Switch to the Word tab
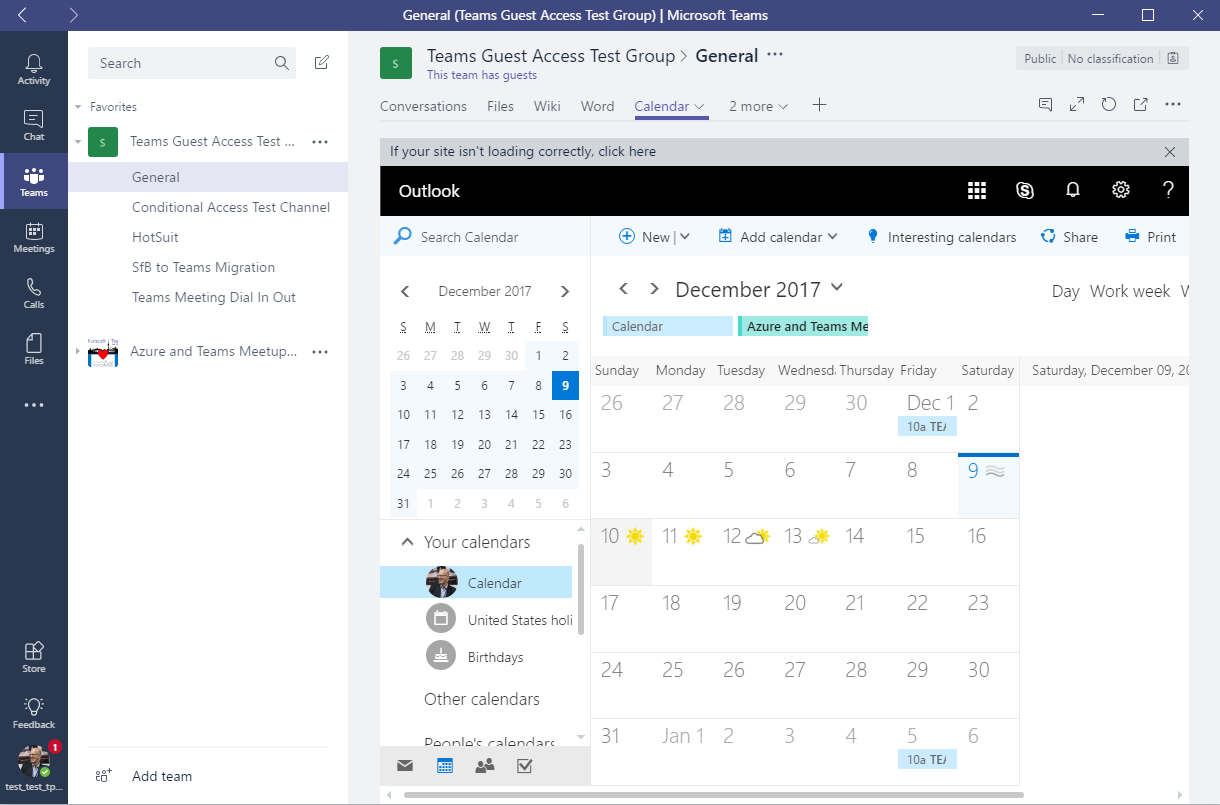The height and width of the screenshot is (805, 1220). click(597, 106)
